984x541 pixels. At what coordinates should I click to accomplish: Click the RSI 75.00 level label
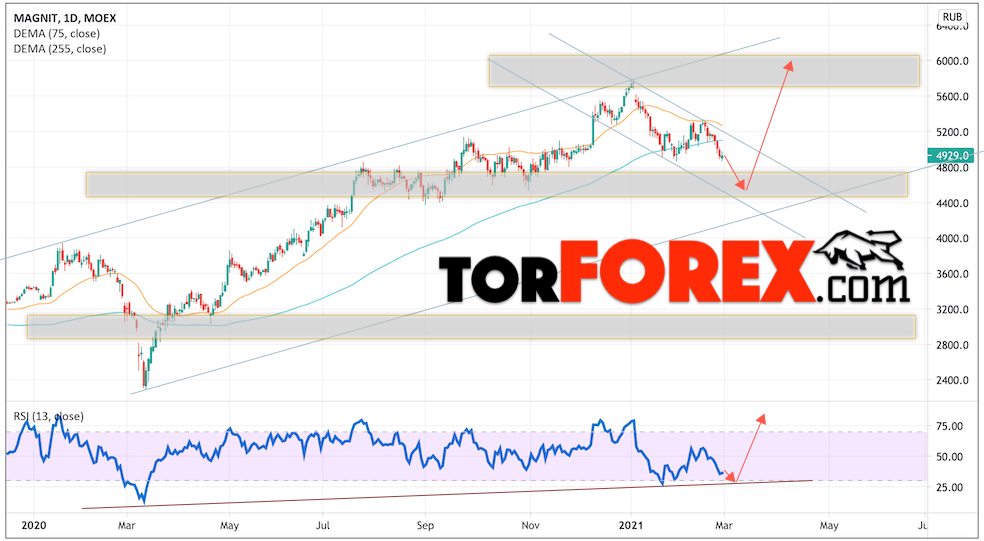(949, 427)
